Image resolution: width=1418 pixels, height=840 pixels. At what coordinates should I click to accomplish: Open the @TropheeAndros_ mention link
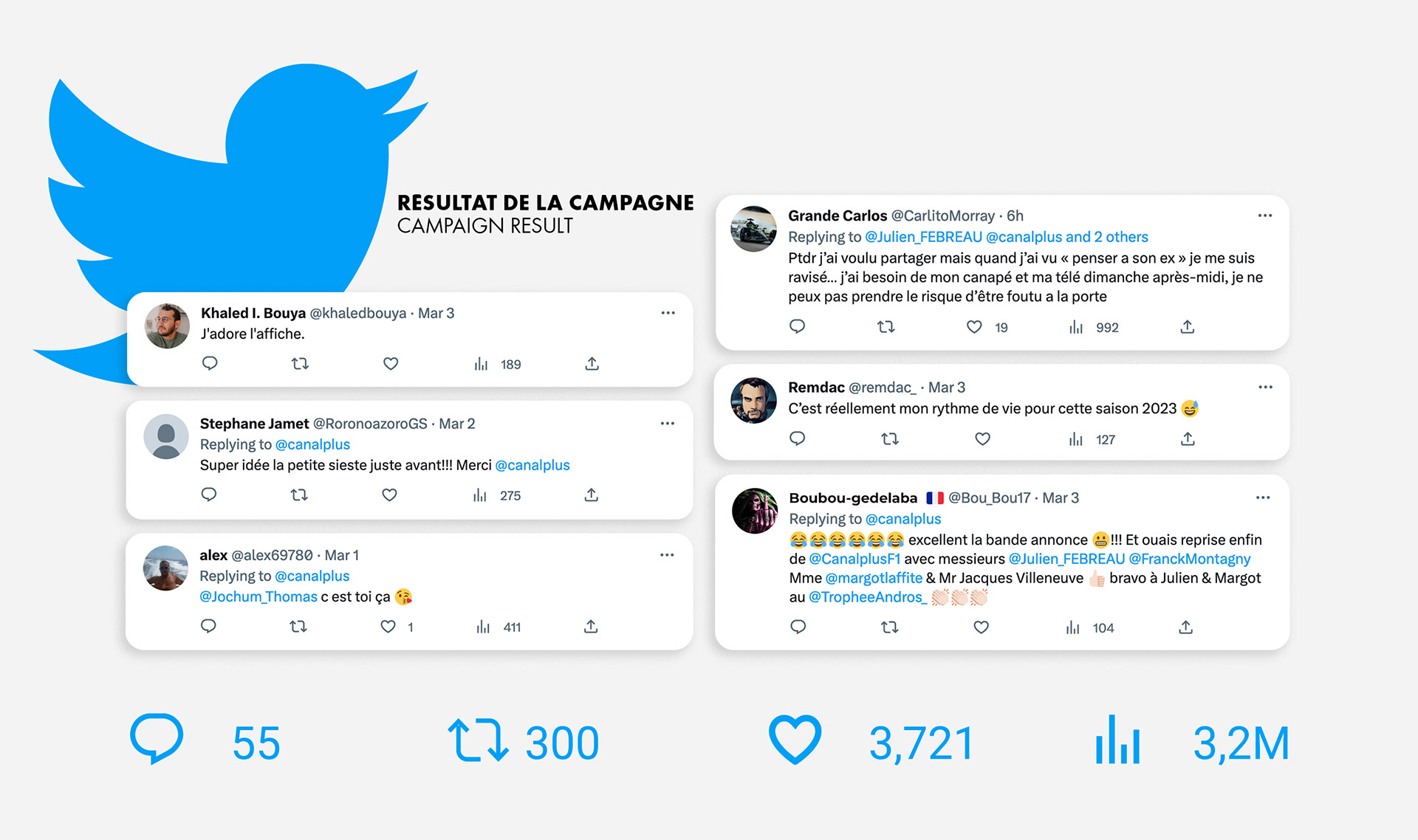coord(868,597)
